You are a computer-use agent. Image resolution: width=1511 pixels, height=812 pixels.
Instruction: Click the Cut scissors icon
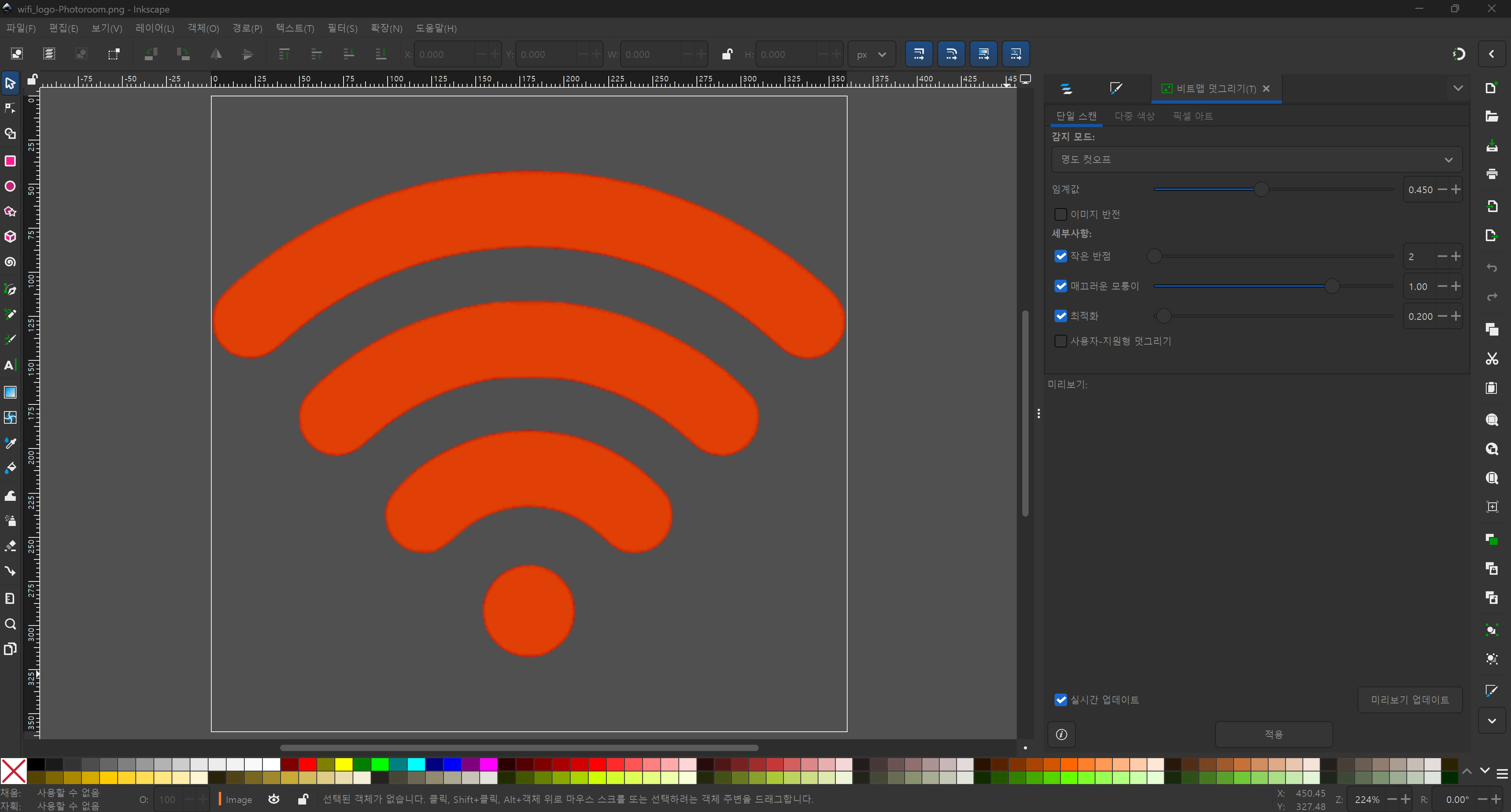tap(1492, 359)
